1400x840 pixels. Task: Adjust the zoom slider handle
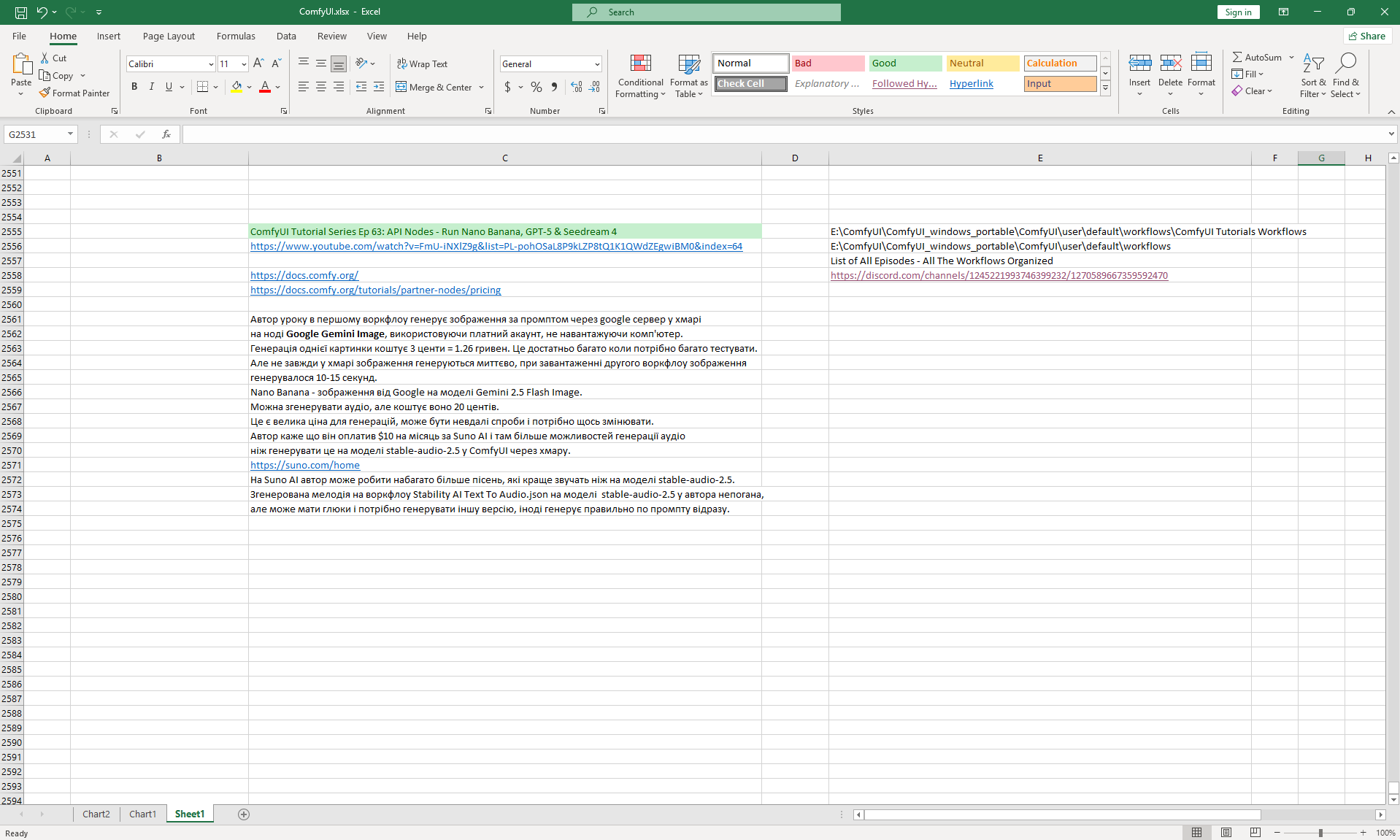[1320, 833]
